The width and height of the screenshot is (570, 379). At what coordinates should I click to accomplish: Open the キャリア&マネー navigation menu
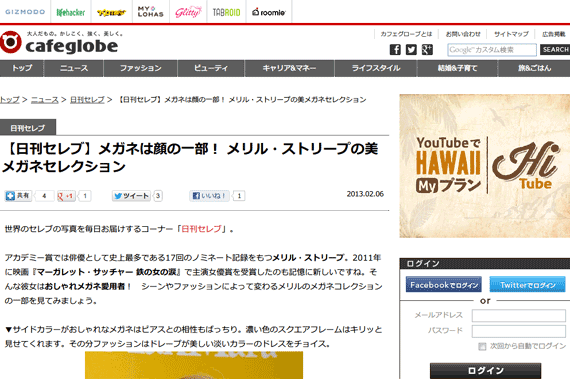[x=289, y=68]
